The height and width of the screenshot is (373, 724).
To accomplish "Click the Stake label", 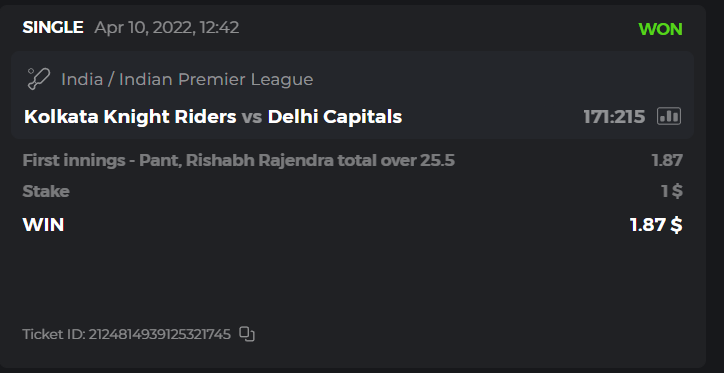I will 46,192.
